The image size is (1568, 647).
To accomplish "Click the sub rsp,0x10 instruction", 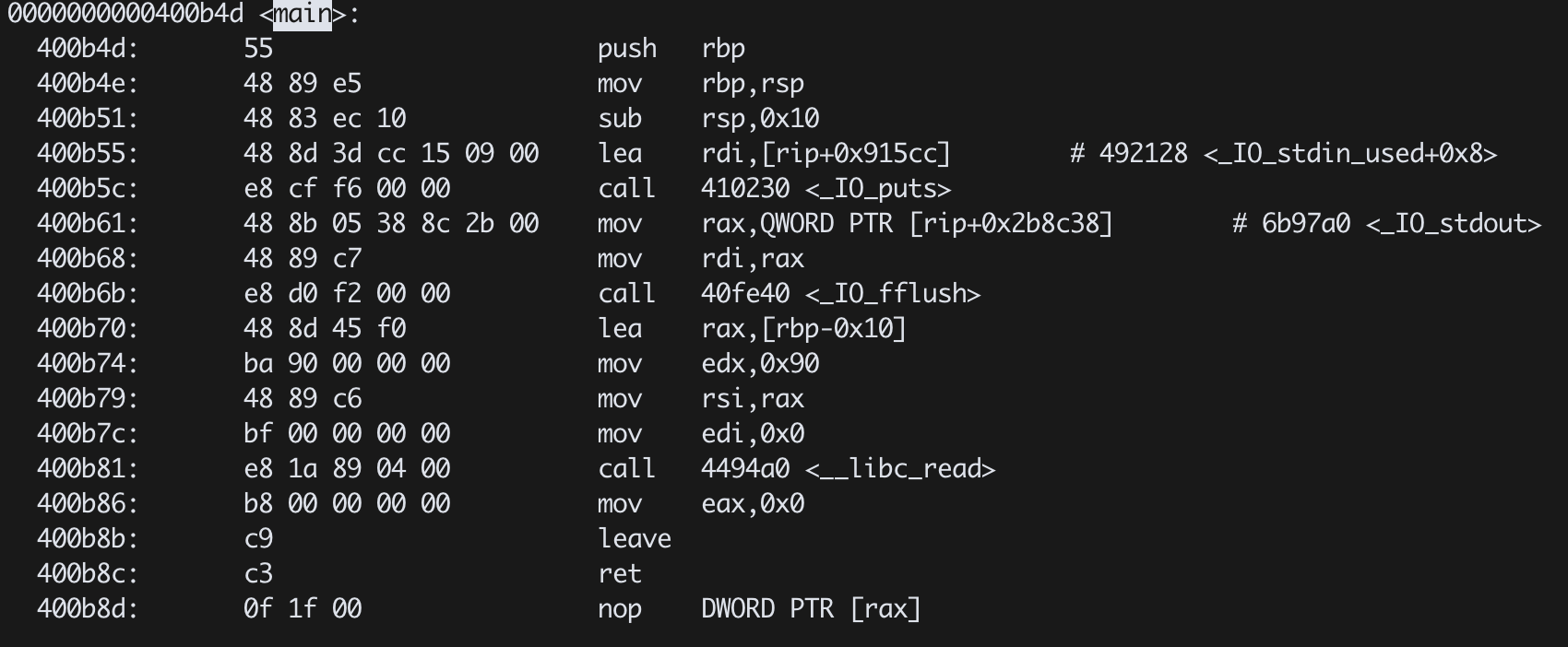I will pyautogui.click(x=708, y=119).
